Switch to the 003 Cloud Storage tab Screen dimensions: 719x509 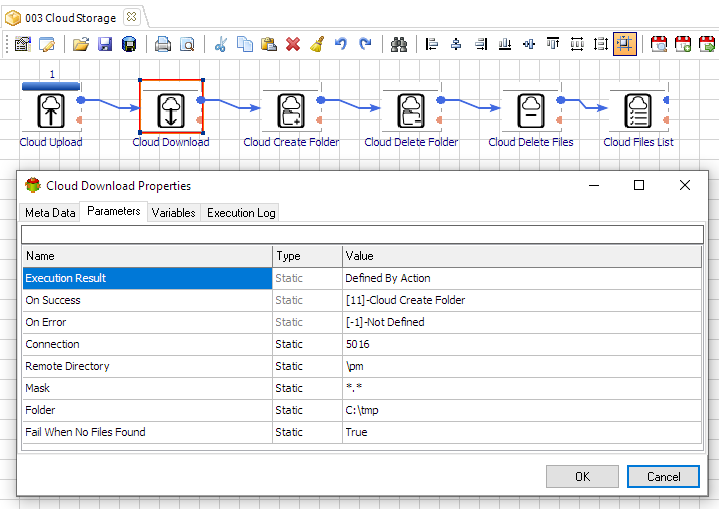[71, 18]
